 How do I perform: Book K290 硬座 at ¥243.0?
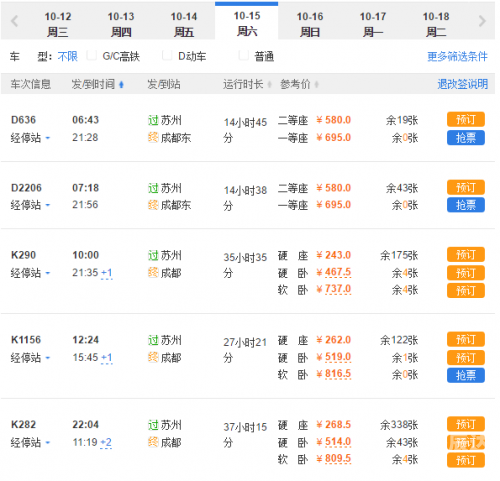click(x=466, y=255)
